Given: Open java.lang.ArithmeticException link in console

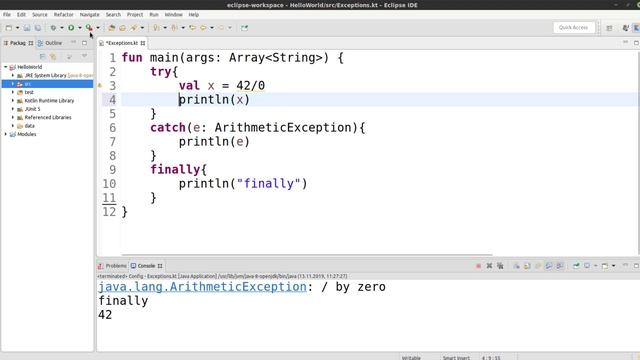Looking at the screenshot, I should pyautogui.click(x=202, y=287).
